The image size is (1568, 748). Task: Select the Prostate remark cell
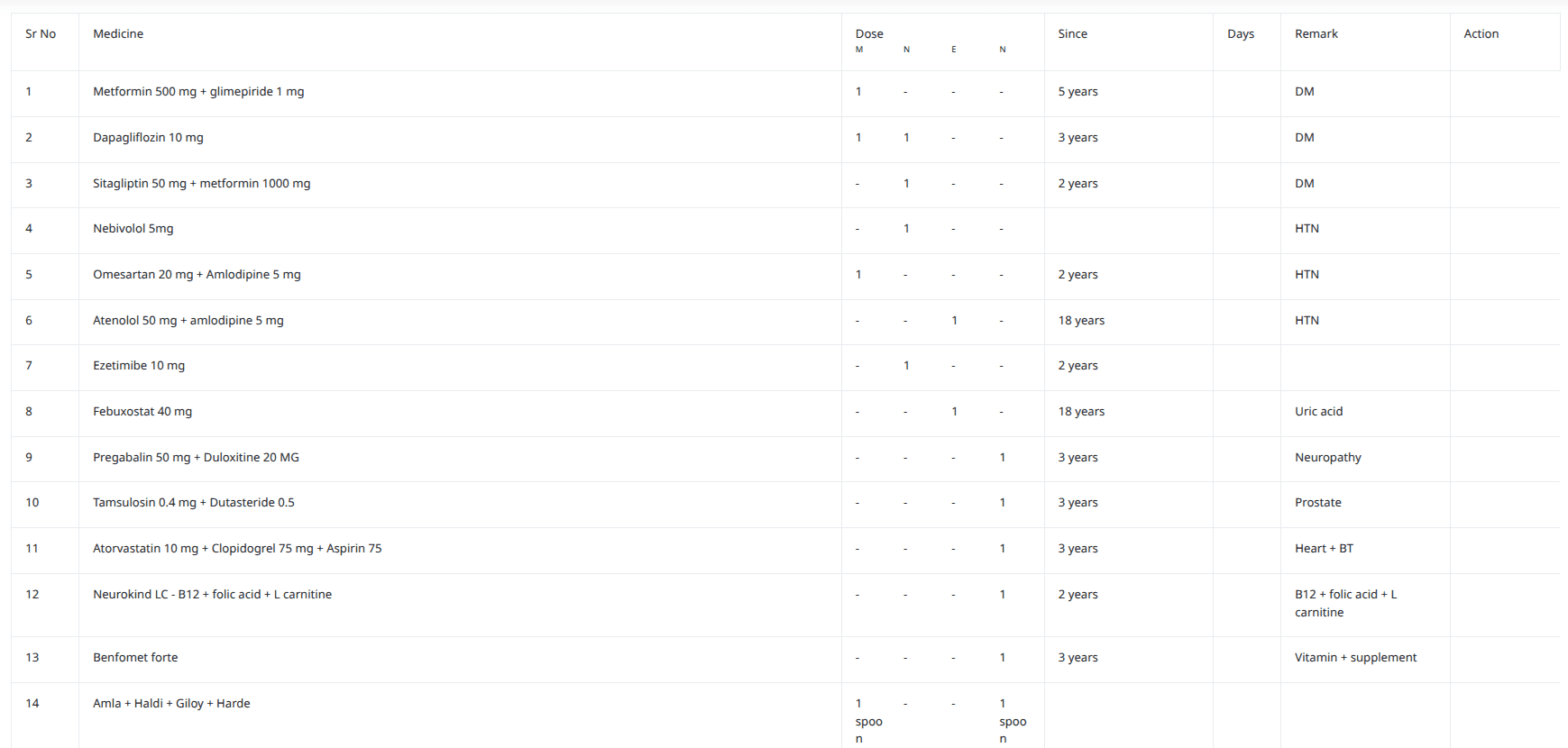click(1317, 503)
